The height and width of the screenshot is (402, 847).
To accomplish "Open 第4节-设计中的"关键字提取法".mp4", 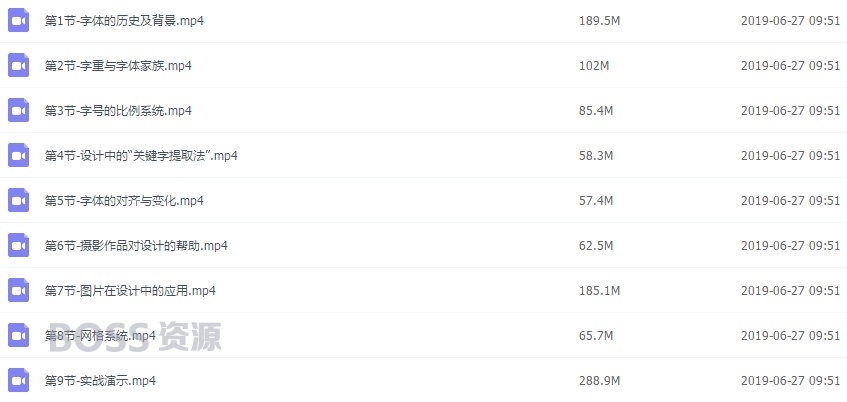I will point(141,156).
